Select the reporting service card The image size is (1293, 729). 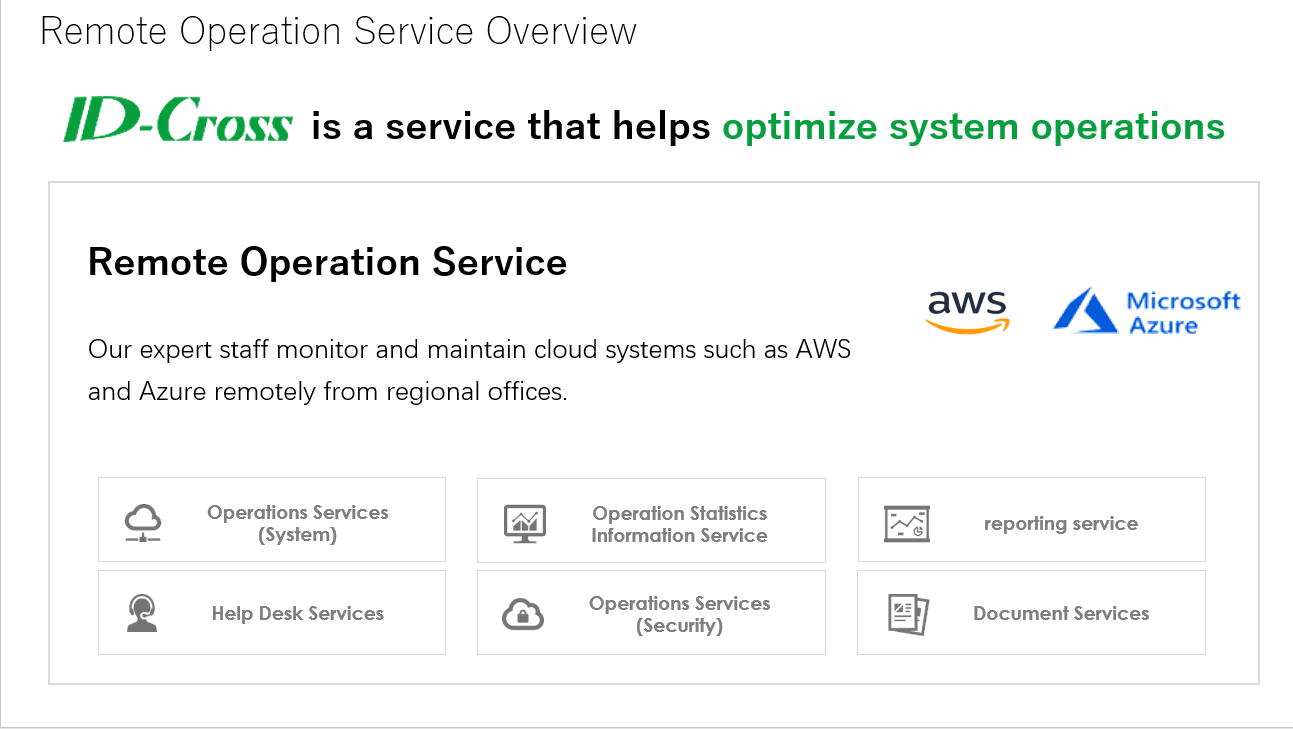tap(1032, 519)
